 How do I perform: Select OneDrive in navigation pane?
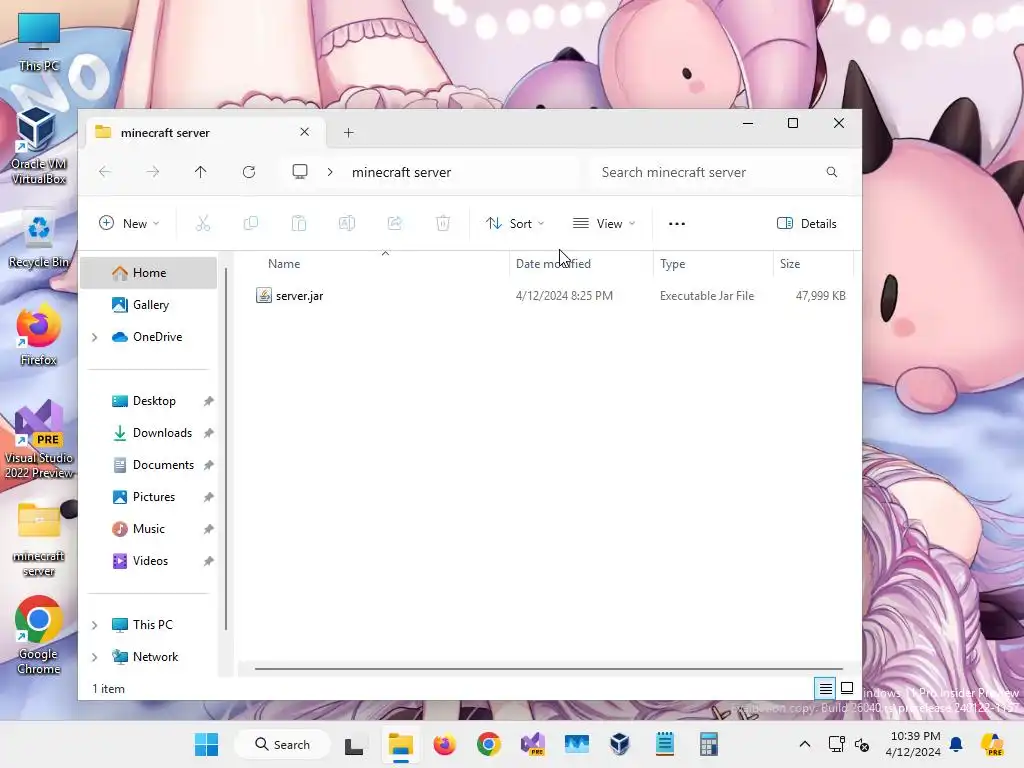coord(157,337)
